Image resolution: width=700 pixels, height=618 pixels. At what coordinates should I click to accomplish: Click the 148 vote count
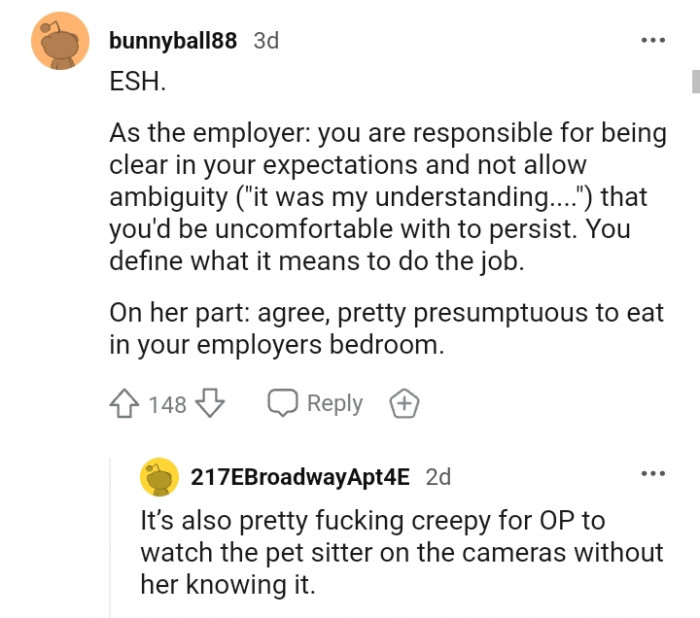coord(167,404)
